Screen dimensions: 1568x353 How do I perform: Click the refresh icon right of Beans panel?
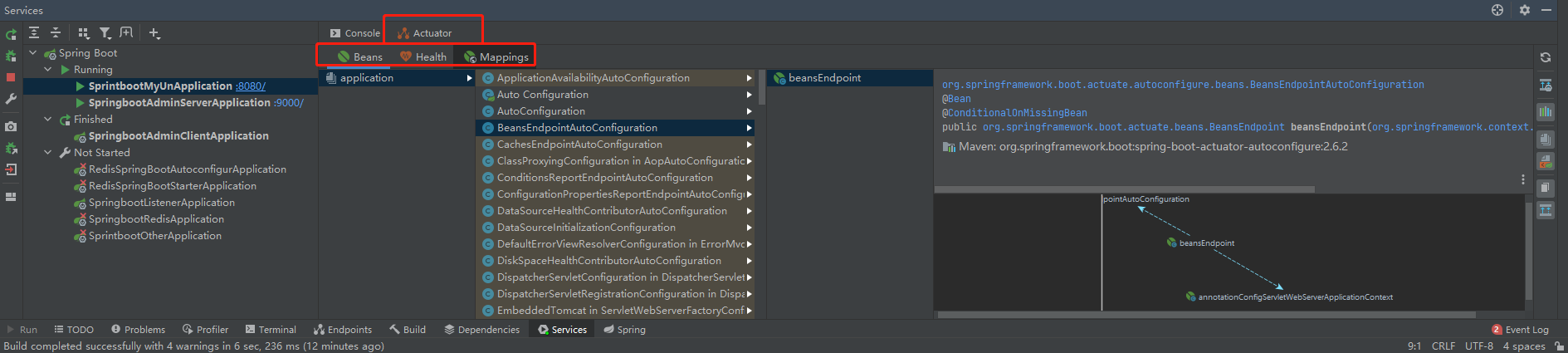point(1546,57)
